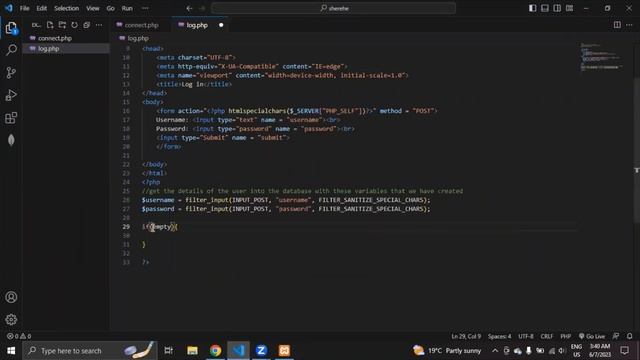The image size is (640, 360).
Task: Open the Go menu
Action: (x=110, y=8)
